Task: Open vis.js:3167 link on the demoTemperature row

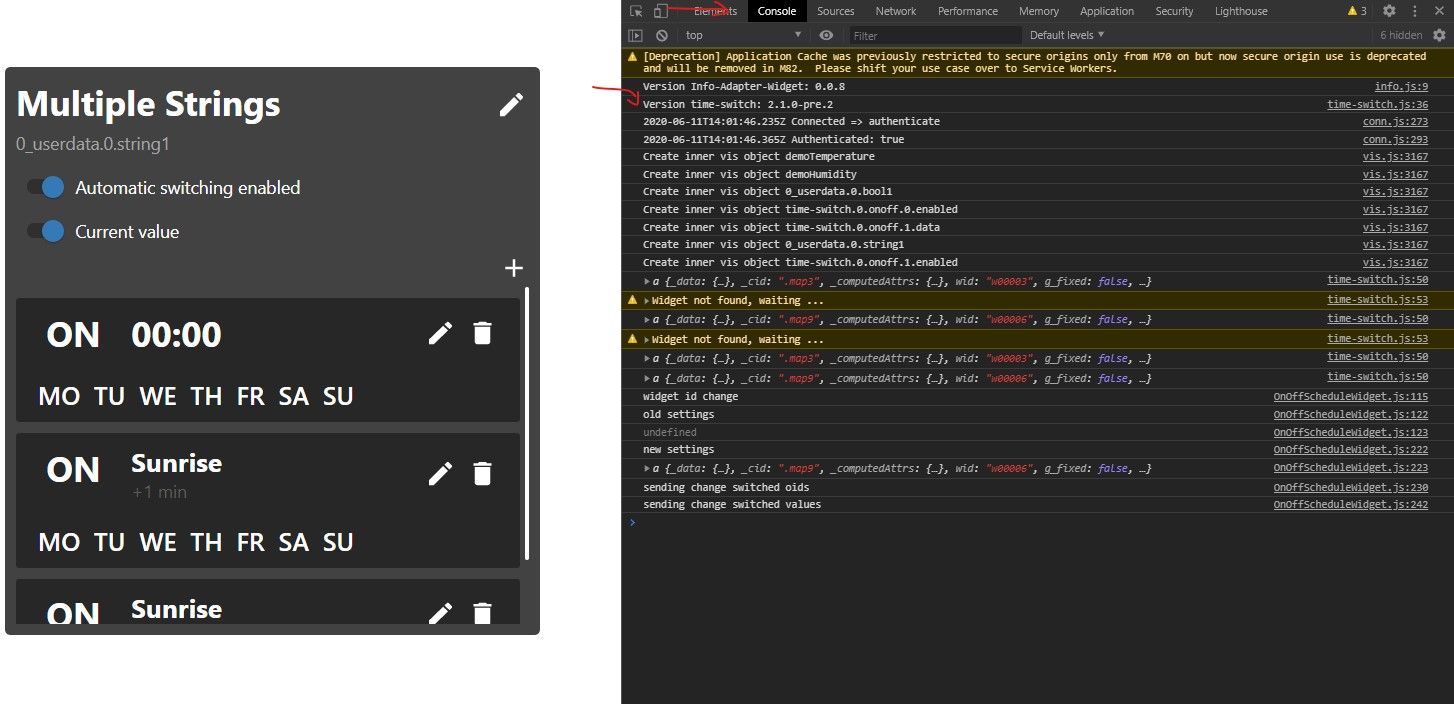Action: pos(1395,156)
